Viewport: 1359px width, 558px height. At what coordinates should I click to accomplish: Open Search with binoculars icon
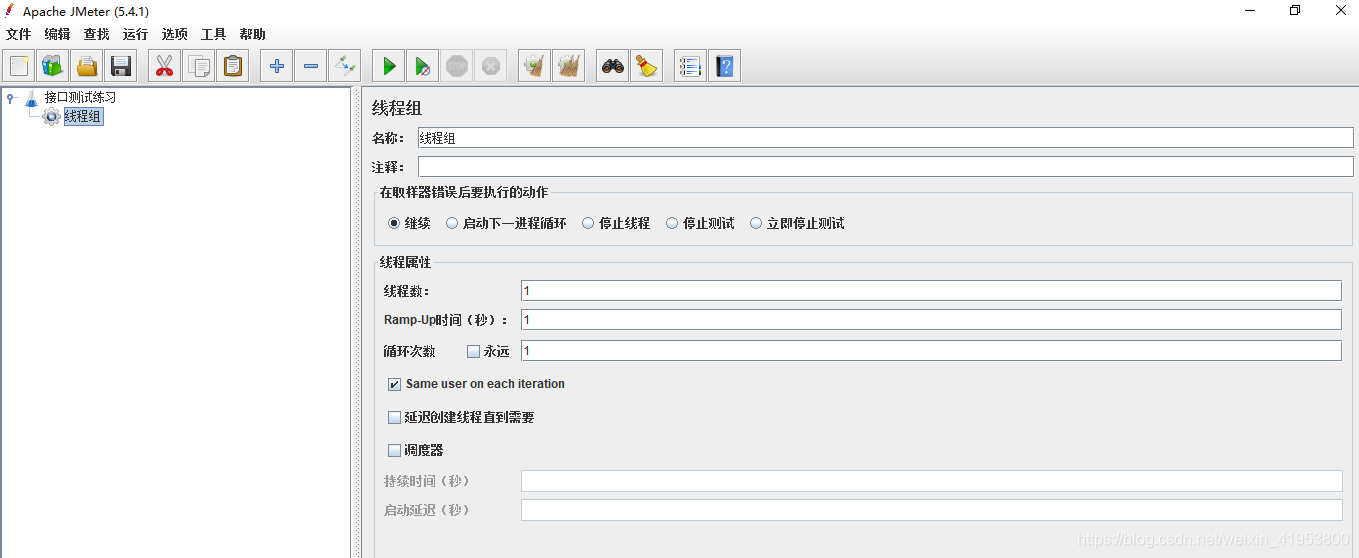[613, 66]
